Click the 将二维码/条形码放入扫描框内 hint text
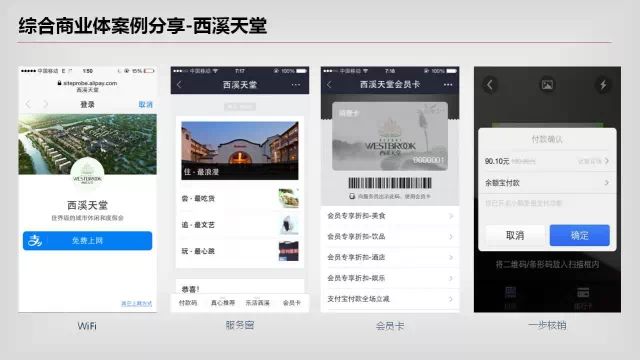 [x=547, y=264]
